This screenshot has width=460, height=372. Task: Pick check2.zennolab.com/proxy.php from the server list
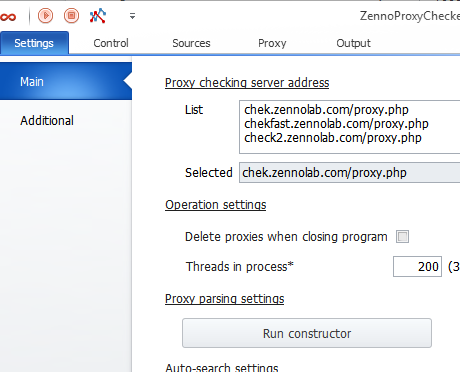(x=333, y=138)
